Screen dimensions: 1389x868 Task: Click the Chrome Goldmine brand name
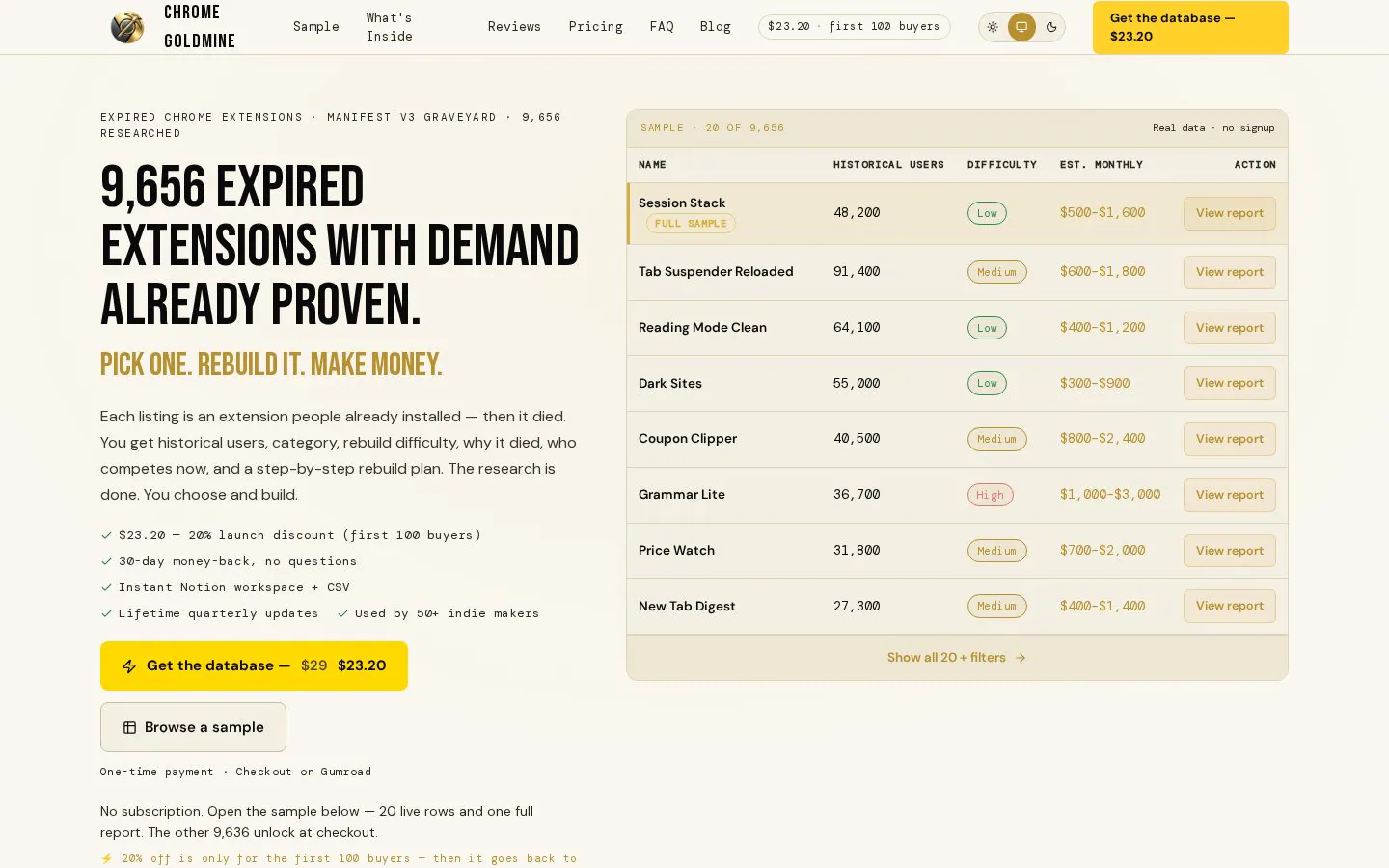(x=200, y=27)
